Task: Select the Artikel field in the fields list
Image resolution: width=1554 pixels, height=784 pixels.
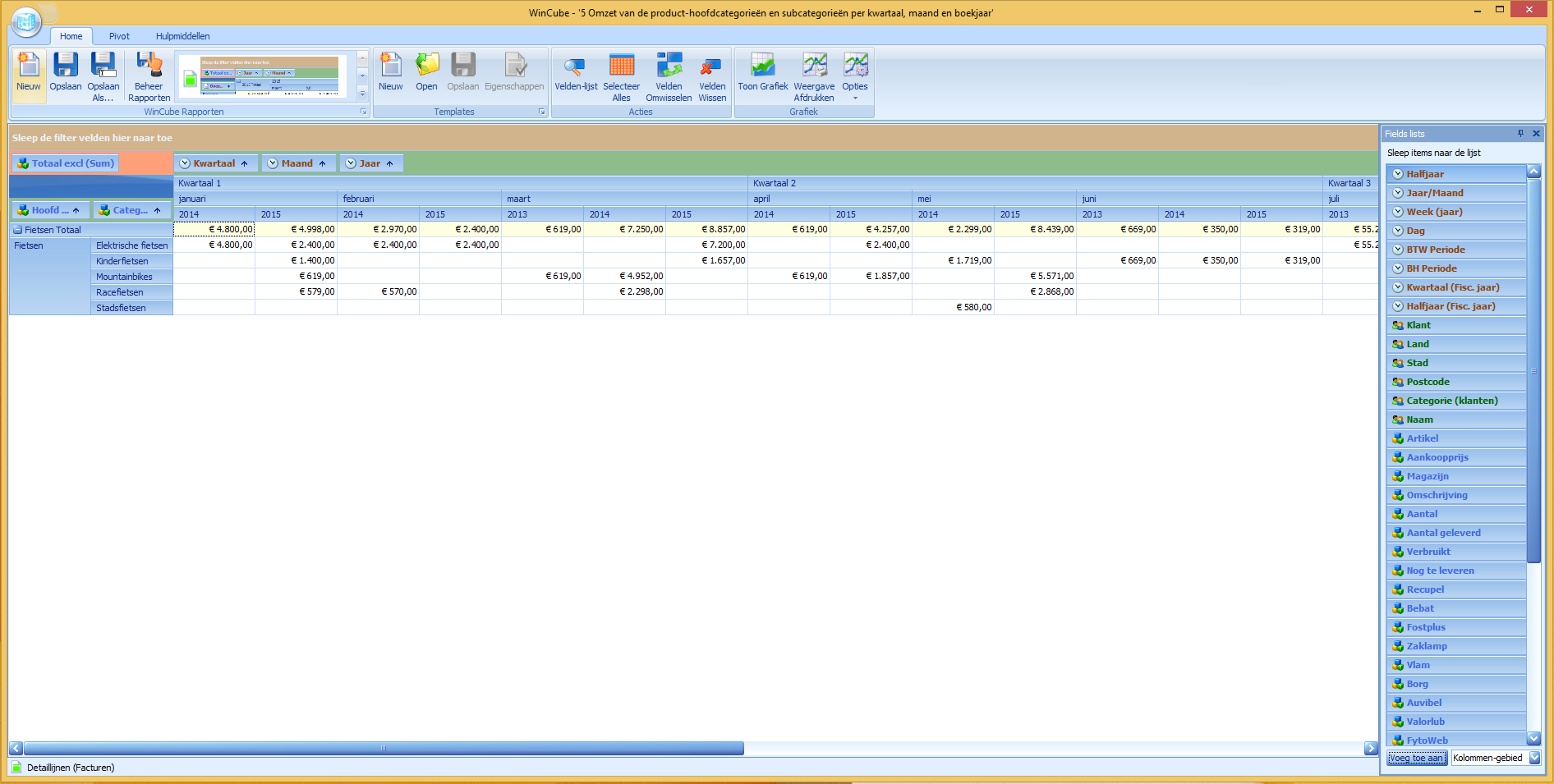Action: pyautogui.click(x=1456, y=438)
